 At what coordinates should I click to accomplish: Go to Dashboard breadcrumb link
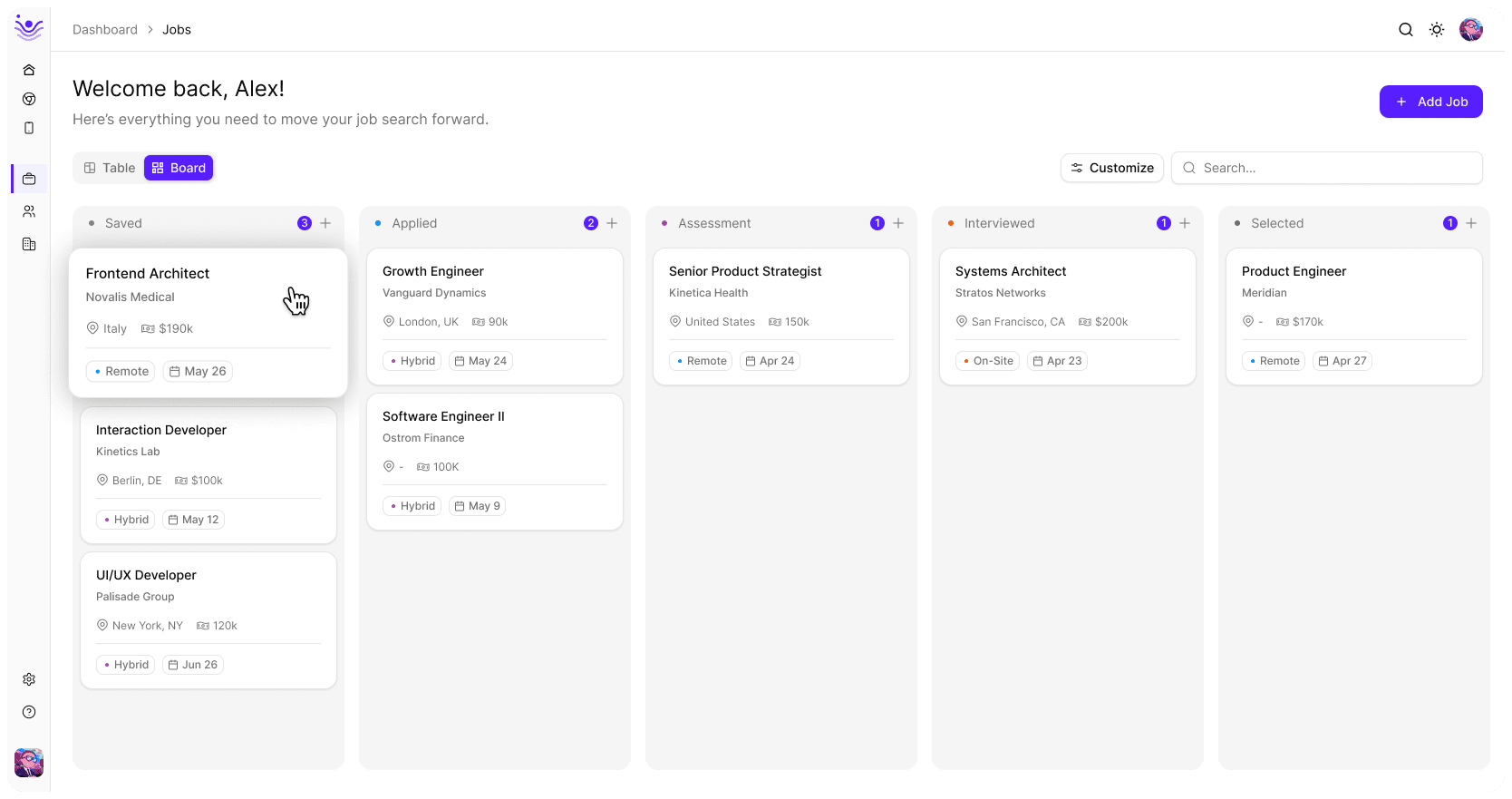pos(105,30)
